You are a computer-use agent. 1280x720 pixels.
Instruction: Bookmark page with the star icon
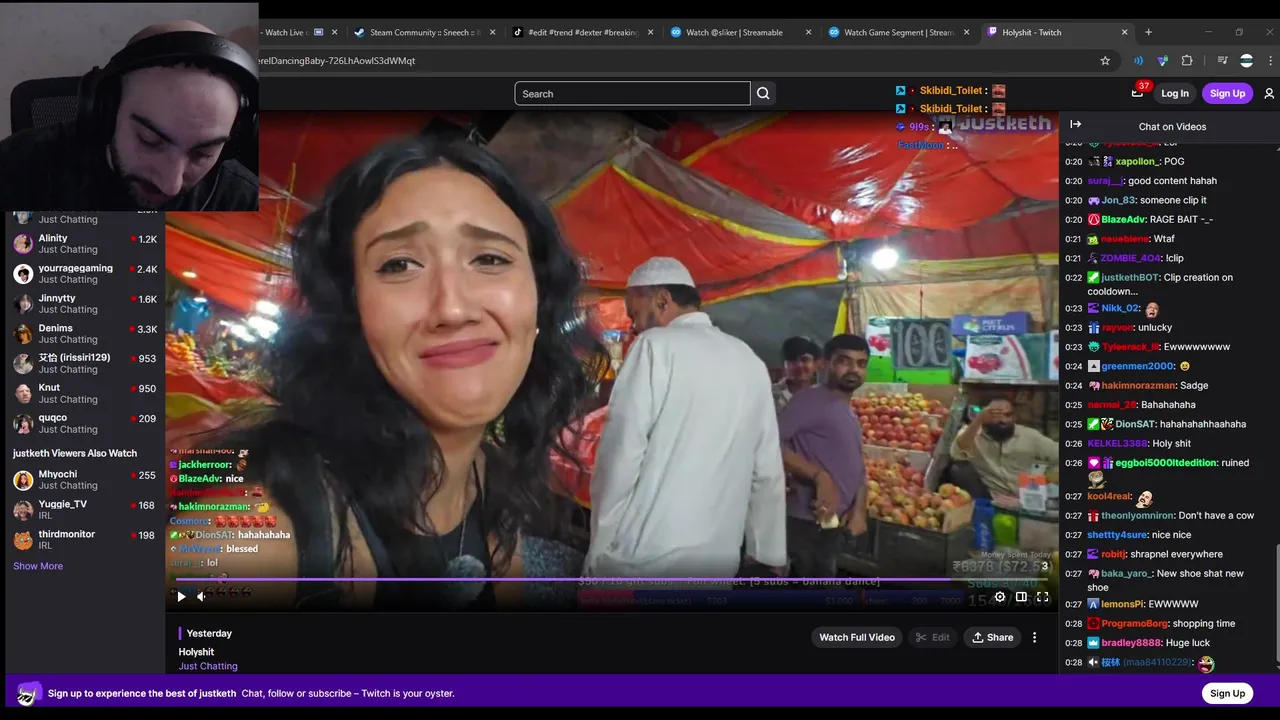1105,60
